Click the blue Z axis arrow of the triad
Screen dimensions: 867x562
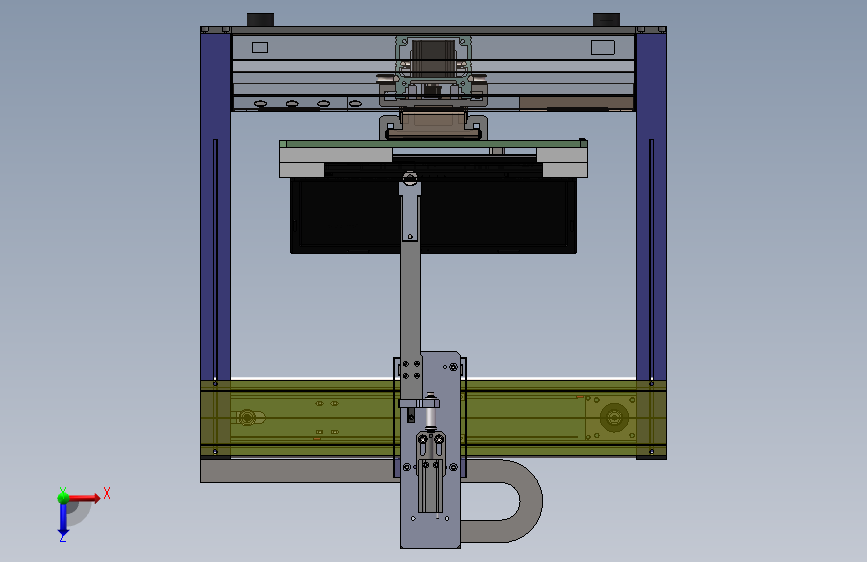tap(63, 520)
